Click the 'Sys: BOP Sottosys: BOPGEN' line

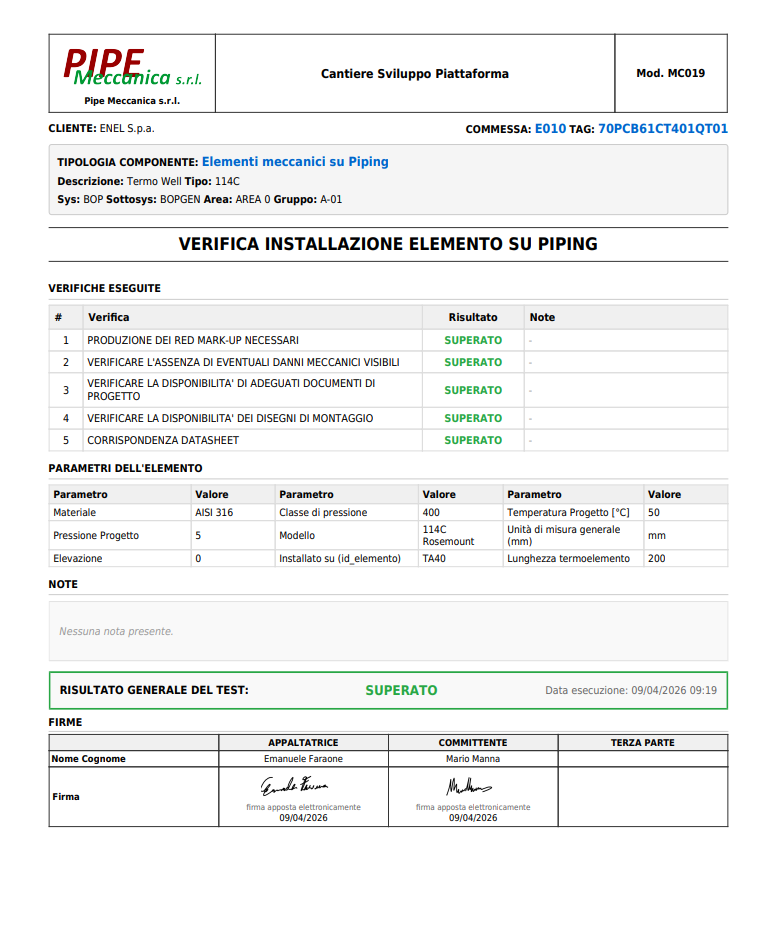[200, 199]
